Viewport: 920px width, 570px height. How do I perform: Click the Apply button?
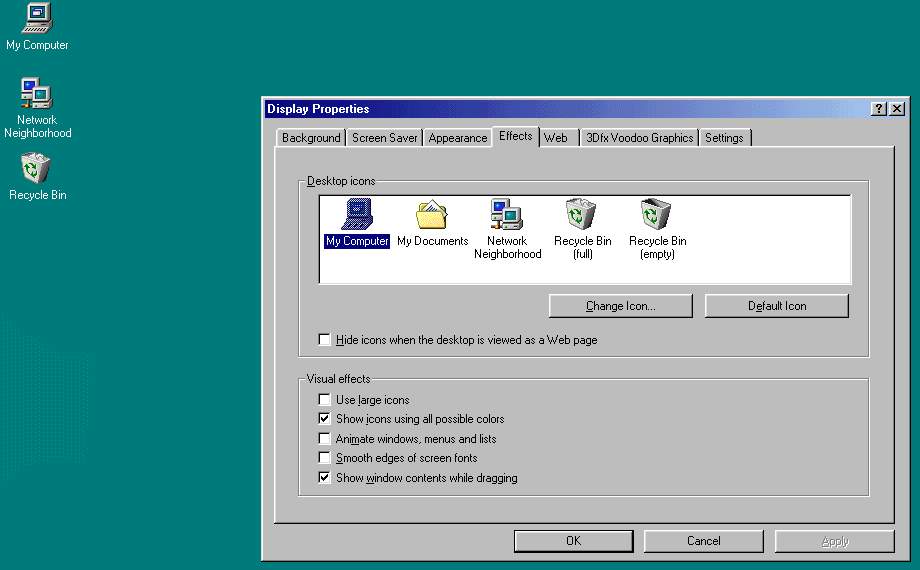pyautogui.click(x=835, y=541)
